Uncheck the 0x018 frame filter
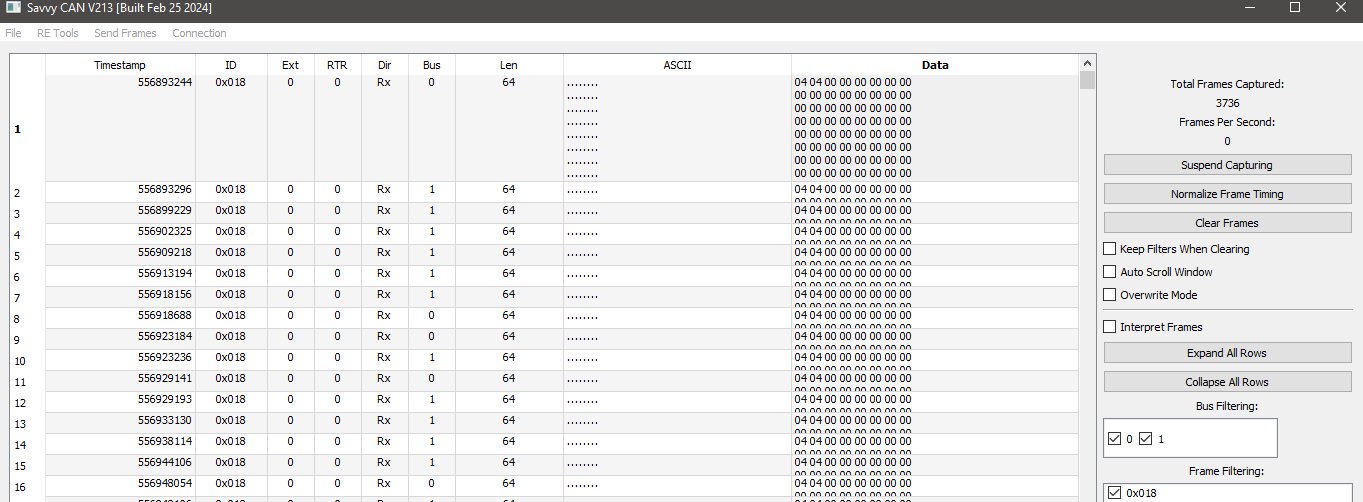This screenshot has height=502, width=1363. pyautogui.click(x=1115, y=492)
